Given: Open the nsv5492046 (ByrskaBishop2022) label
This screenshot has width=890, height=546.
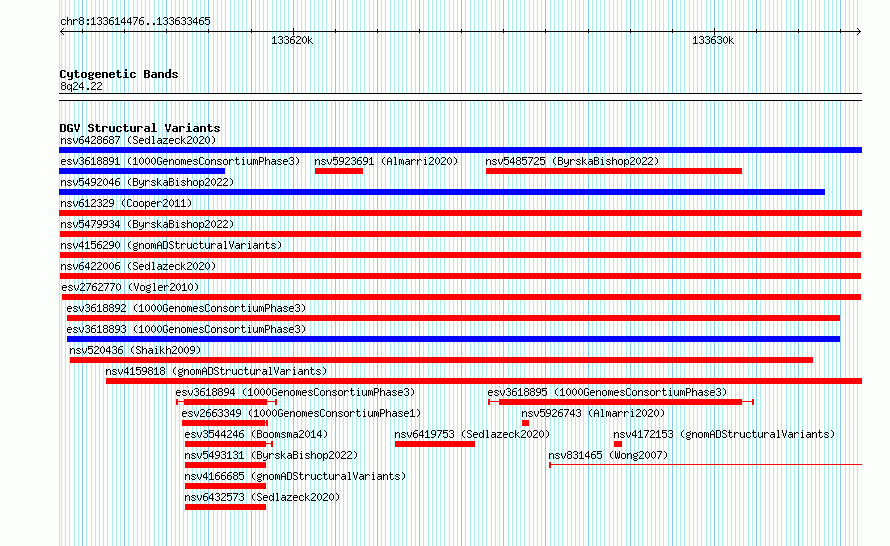Looking at the screenshot, I should pyautogui.click(x=147, y=182).
